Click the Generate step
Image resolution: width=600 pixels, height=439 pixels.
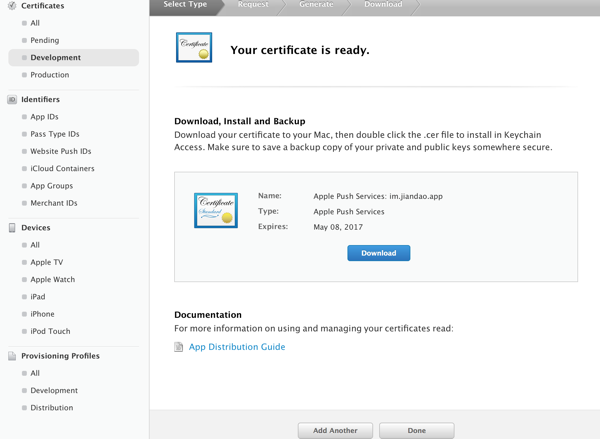point(316,5)
